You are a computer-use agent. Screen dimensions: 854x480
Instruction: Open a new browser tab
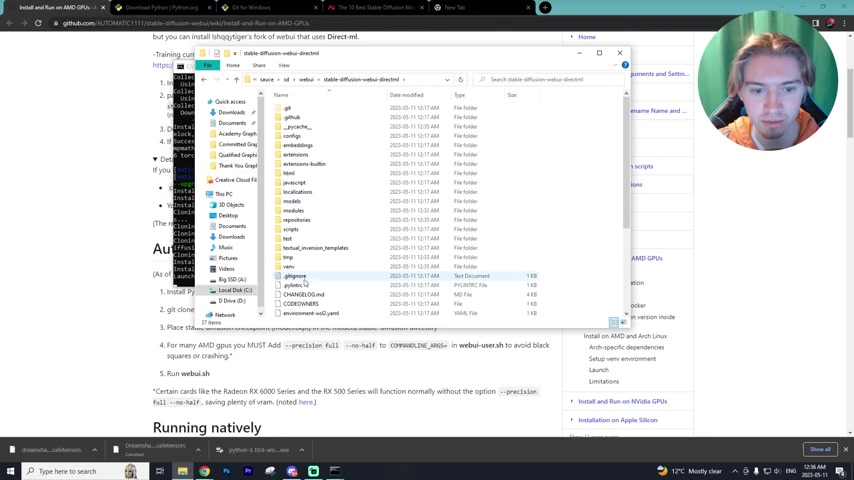click(x=545, y=8)
